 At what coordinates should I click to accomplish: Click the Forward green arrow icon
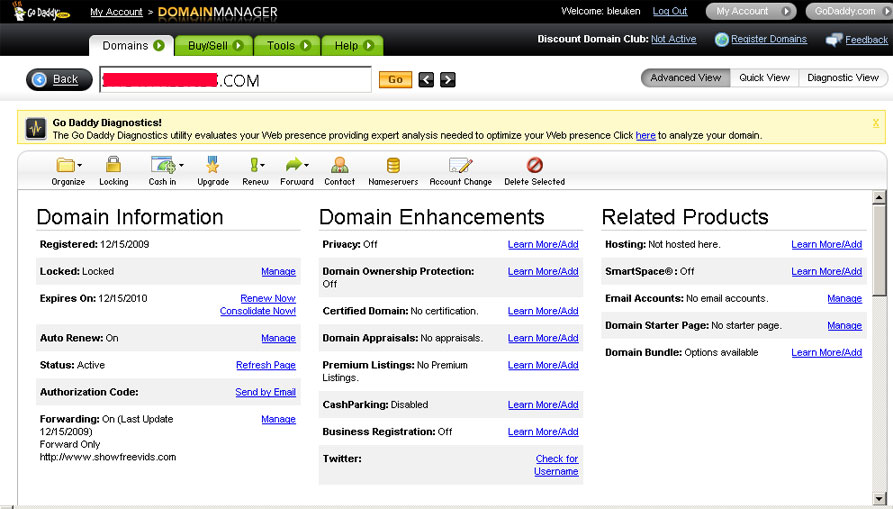[x=294, y=165]
